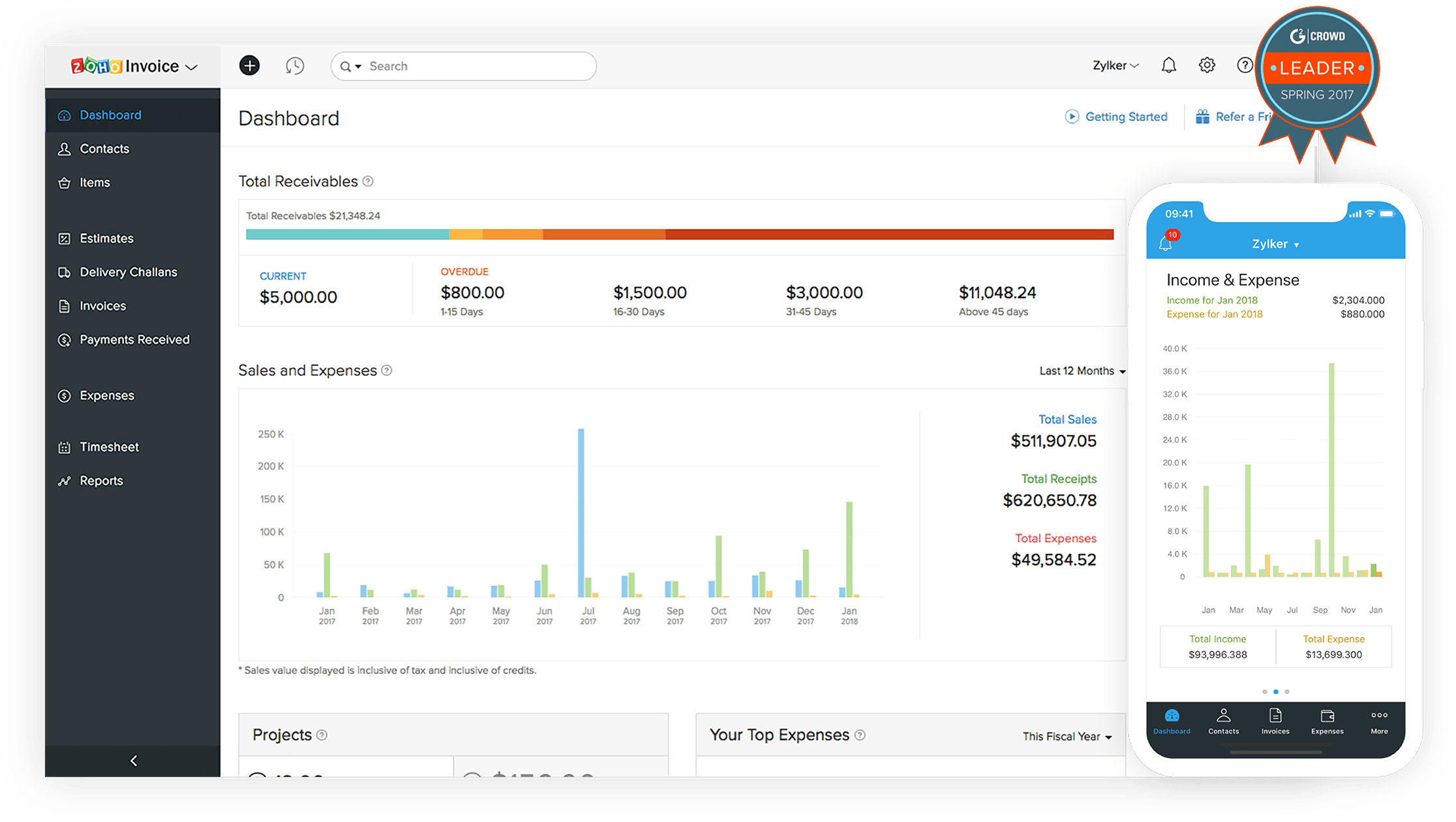Screen dimensions: 1456x822
Task: Collapse the sidebar using the arrow at bottom
Action: [x=133, y=760]
